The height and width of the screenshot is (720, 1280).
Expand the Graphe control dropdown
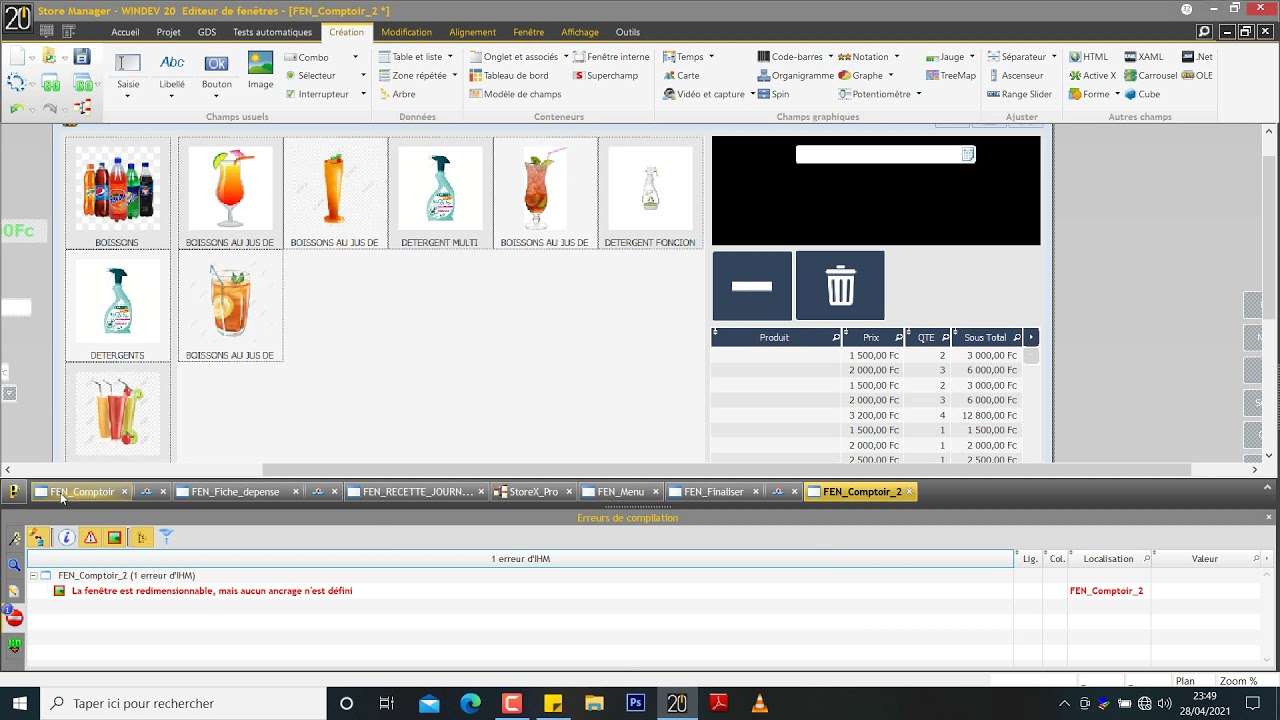(x=890, y=75)
